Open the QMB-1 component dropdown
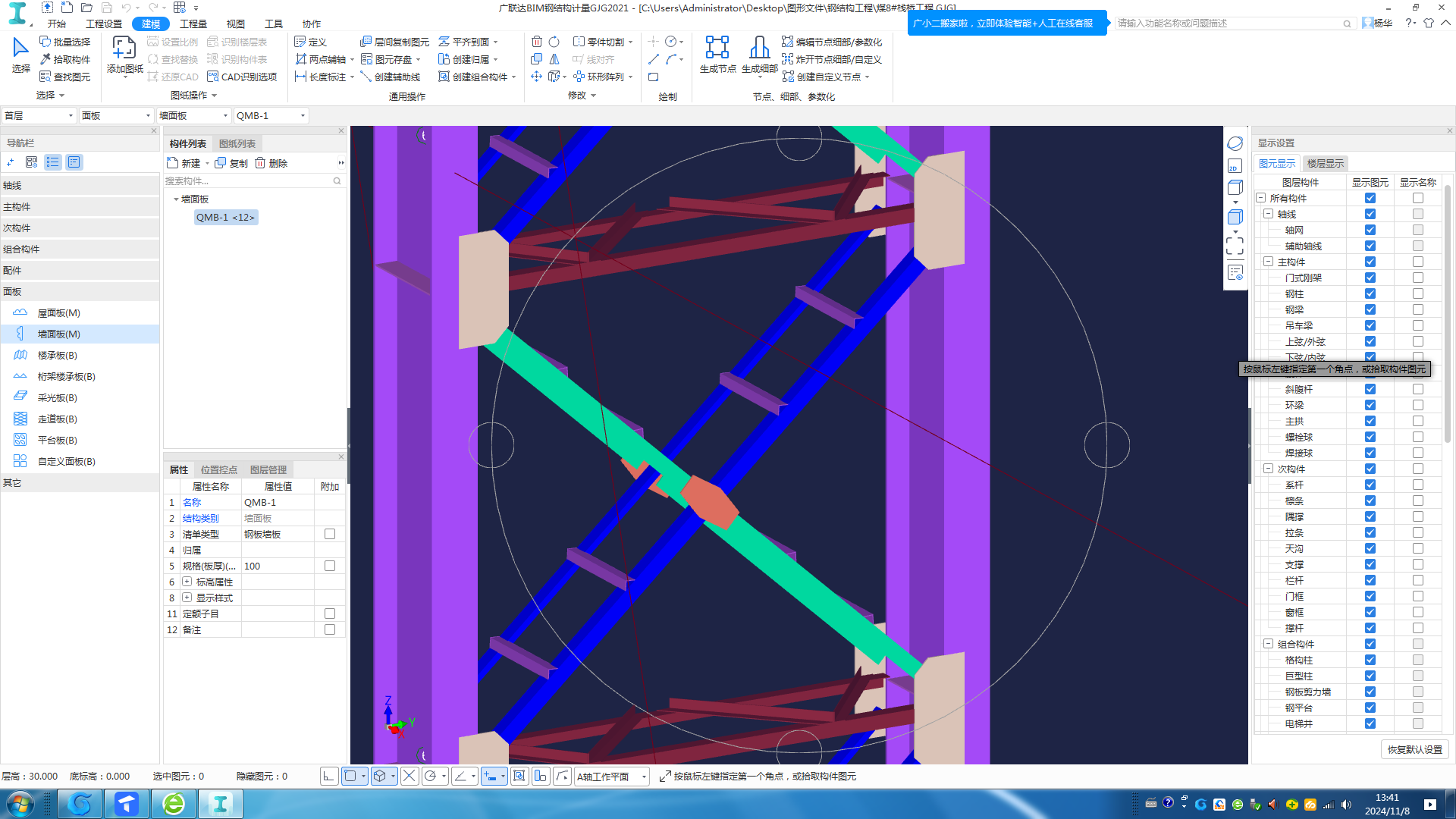 271,115
